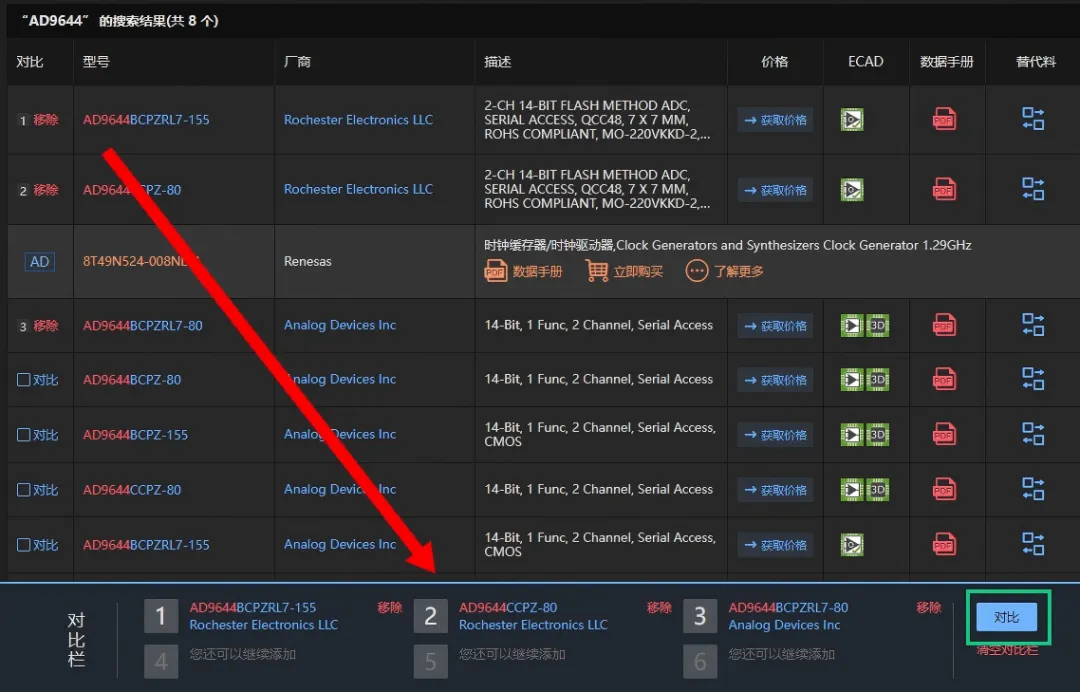
Task: Open 3D model for Analog Devices AD9644CCPZ-80
Action: [x=878, y=490]
